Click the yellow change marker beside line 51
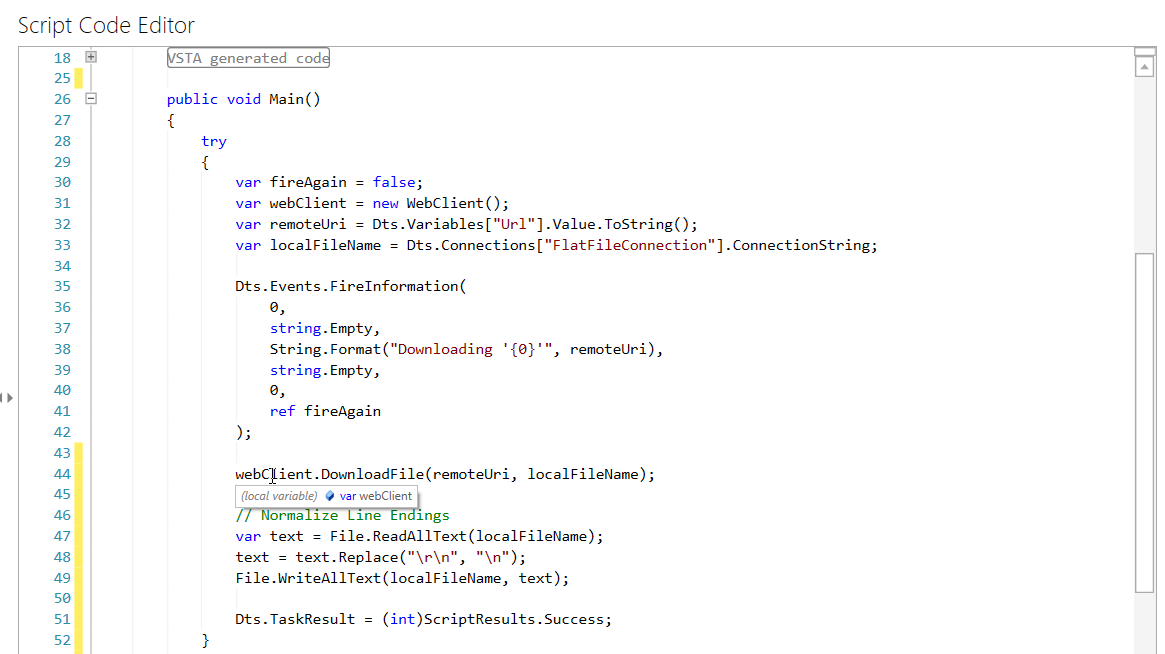Screen dimensions: 1165x654 [x=79, y=619]
